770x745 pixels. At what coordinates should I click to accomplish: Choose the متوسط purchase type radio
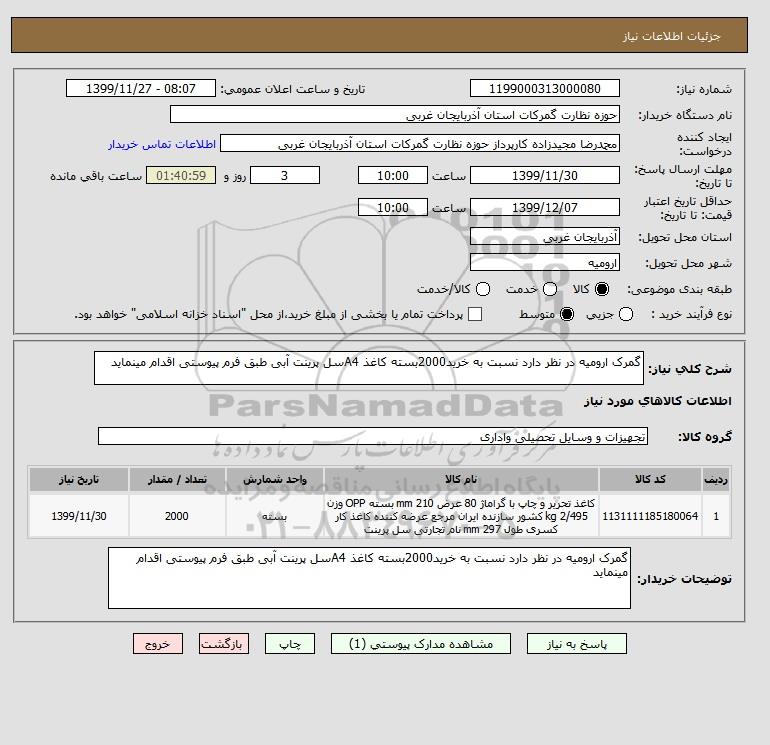[x=567, y=314]
